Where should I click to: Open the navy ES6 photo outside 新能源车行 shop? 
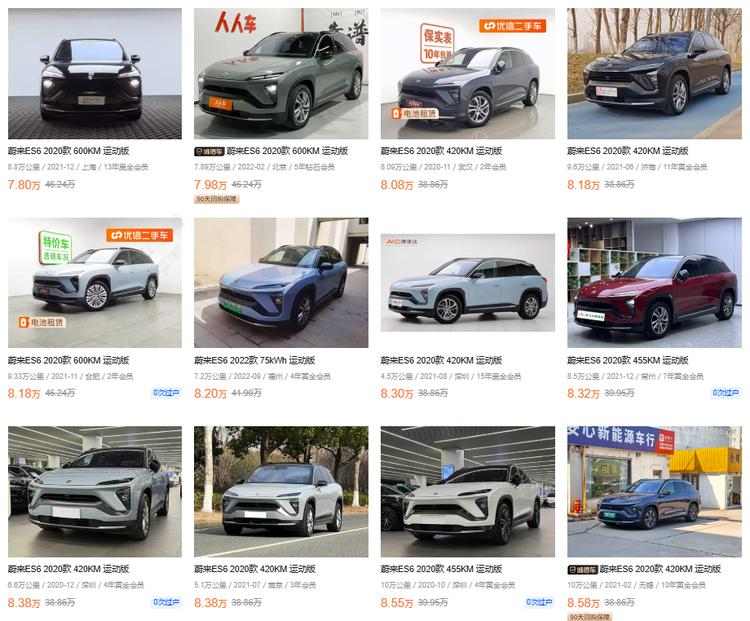click(654, 492)
